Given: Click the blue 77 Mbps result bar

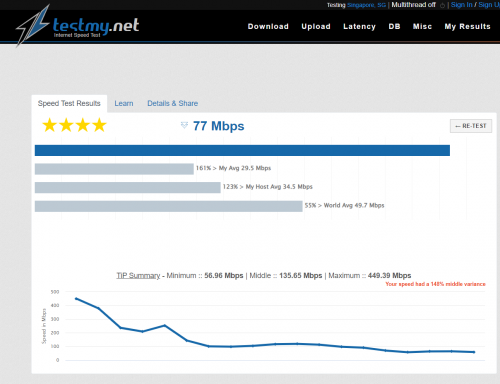Looking at the screenshot, I should (242, 150).
